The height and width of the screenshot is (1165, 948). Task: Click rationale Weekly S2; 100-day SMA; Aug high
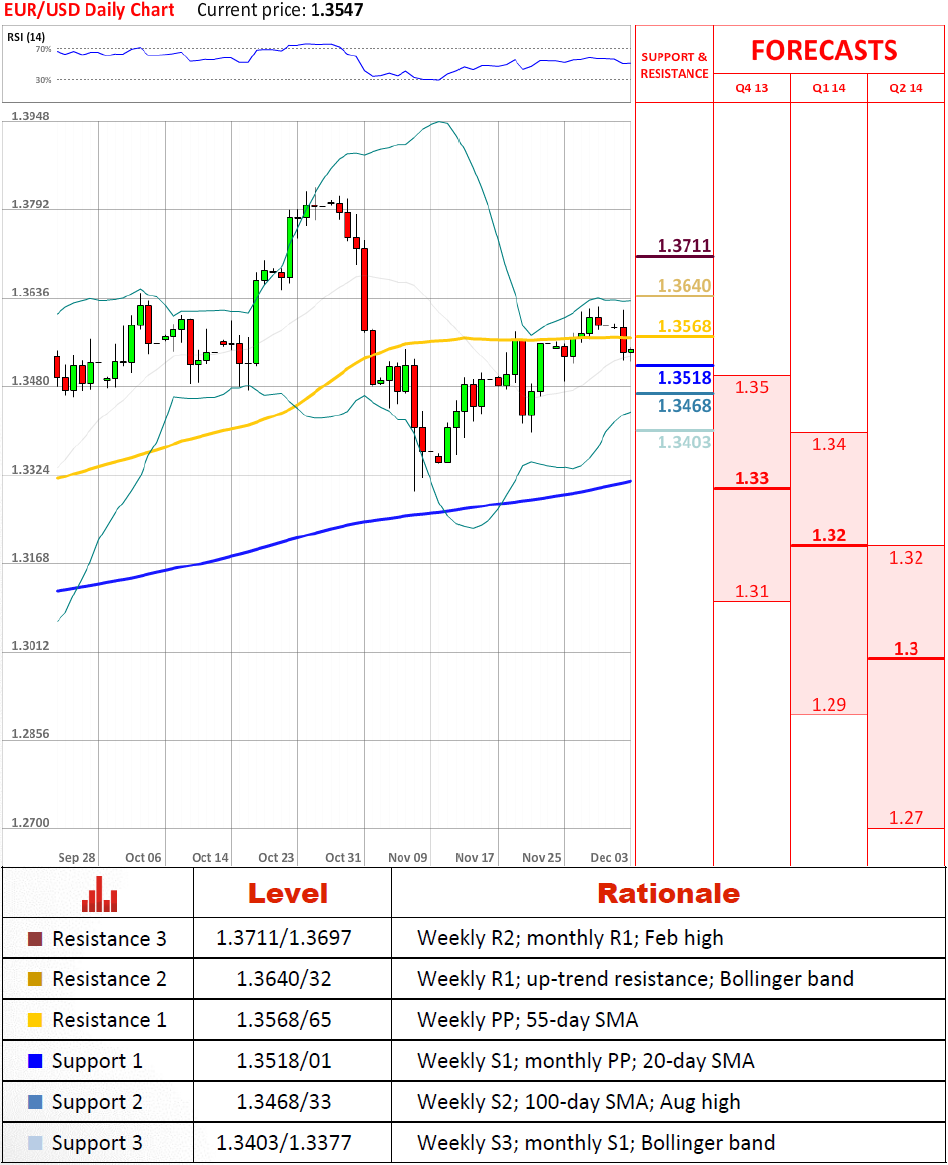579,1102
